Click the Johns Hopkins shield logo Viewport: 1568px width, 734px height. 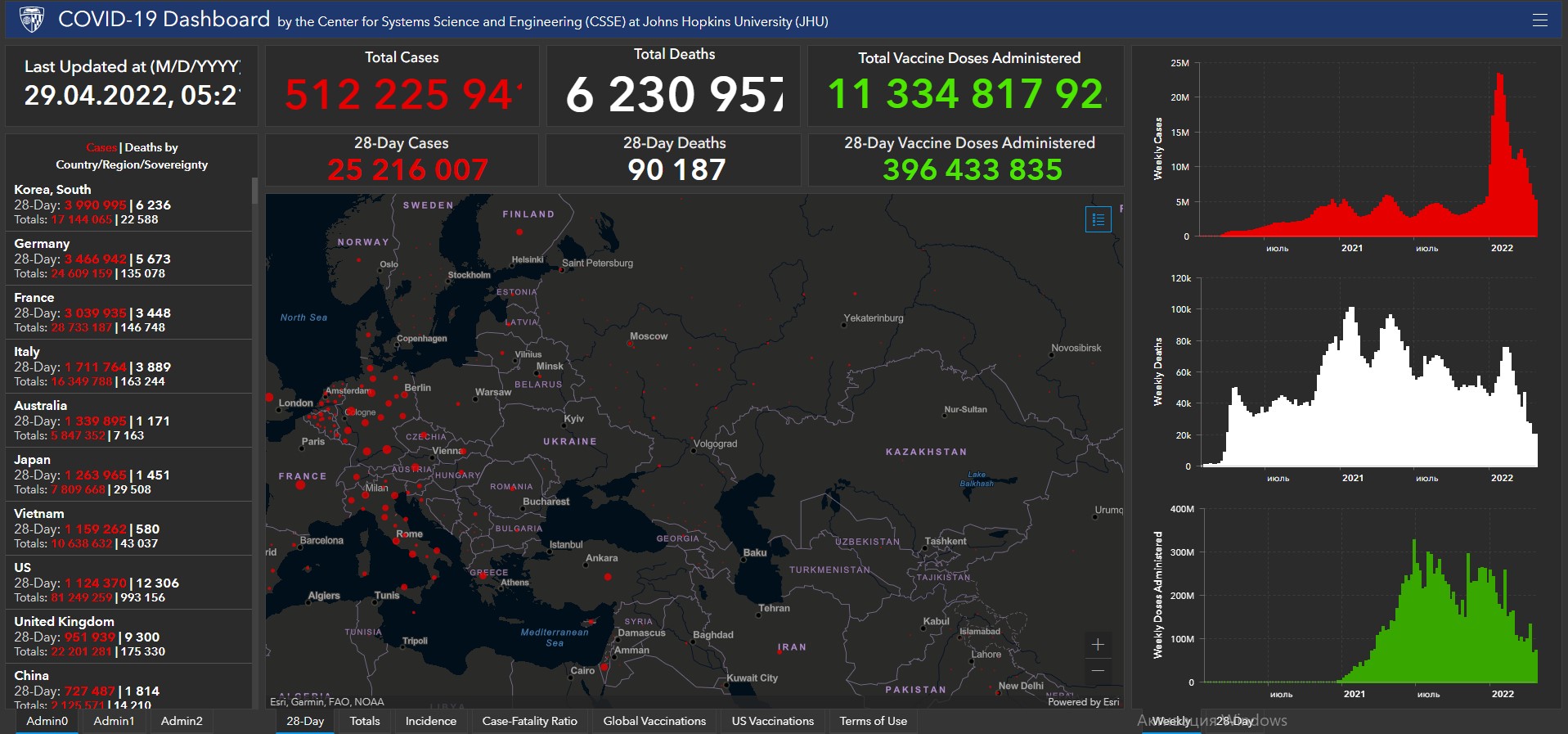pos(31,20)
